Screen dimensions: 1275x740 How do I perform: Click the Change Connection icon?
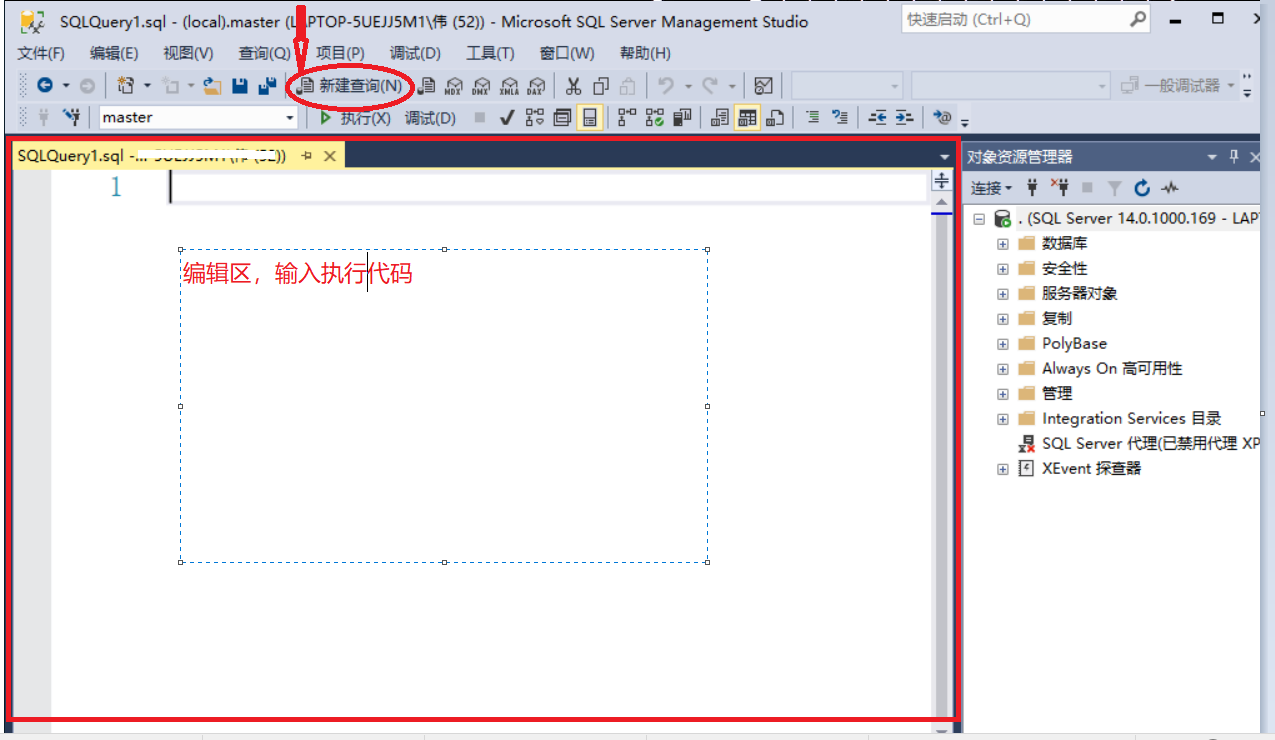[x=72, y=117]
